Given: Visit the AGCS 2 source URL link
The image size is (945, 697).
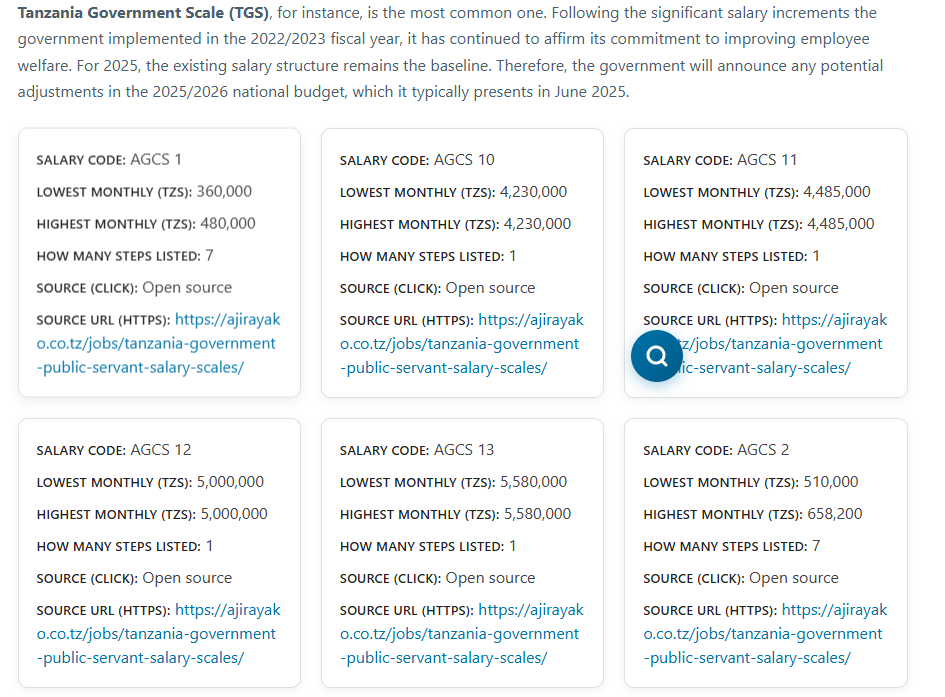Looking at the screenshot, I should [763, 634].
